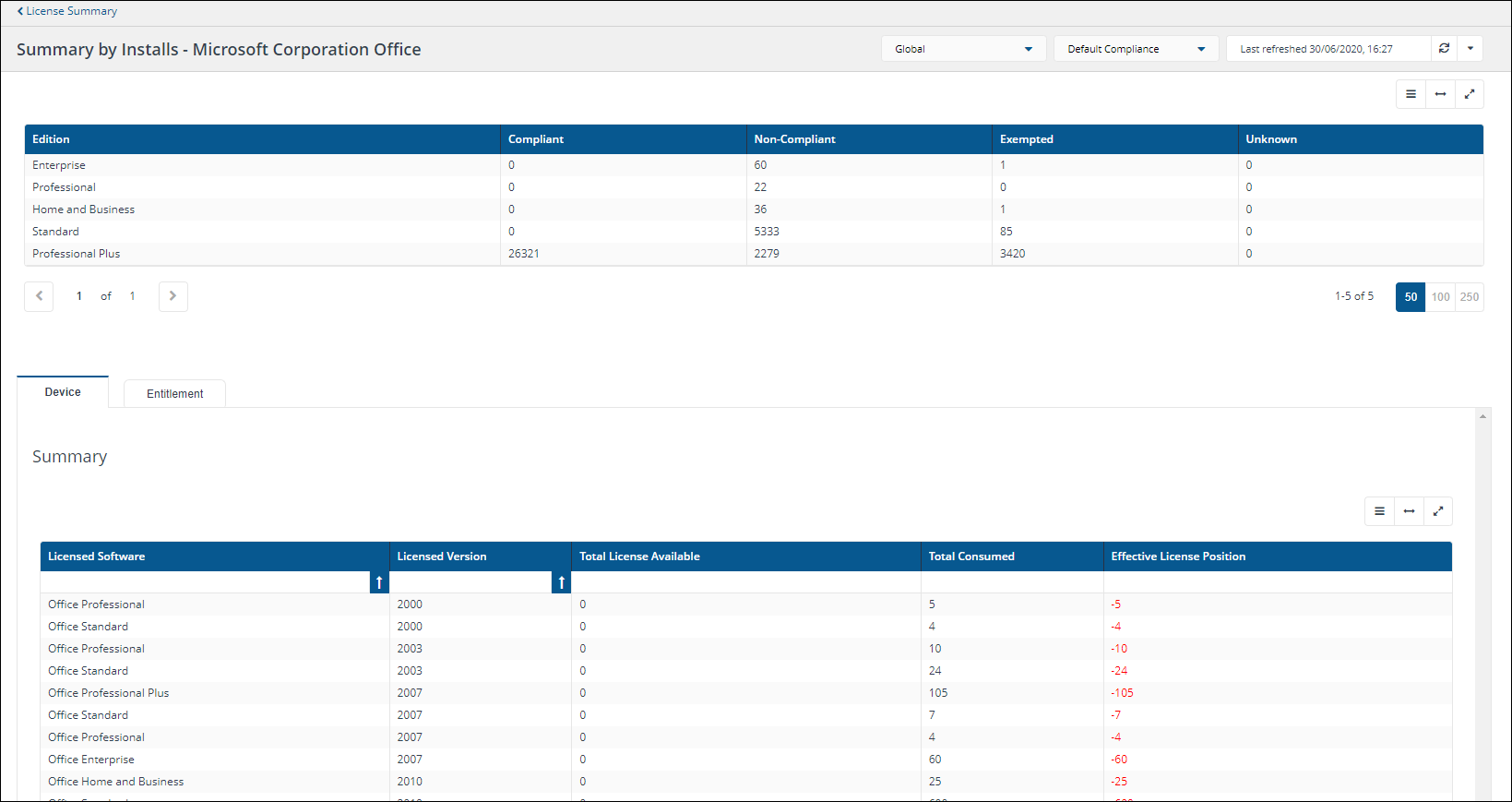Open the top table's hamburger menu icon
Image resolution: width=1512 pixels, height=802 pixels.
click(x=1411, y=94)
